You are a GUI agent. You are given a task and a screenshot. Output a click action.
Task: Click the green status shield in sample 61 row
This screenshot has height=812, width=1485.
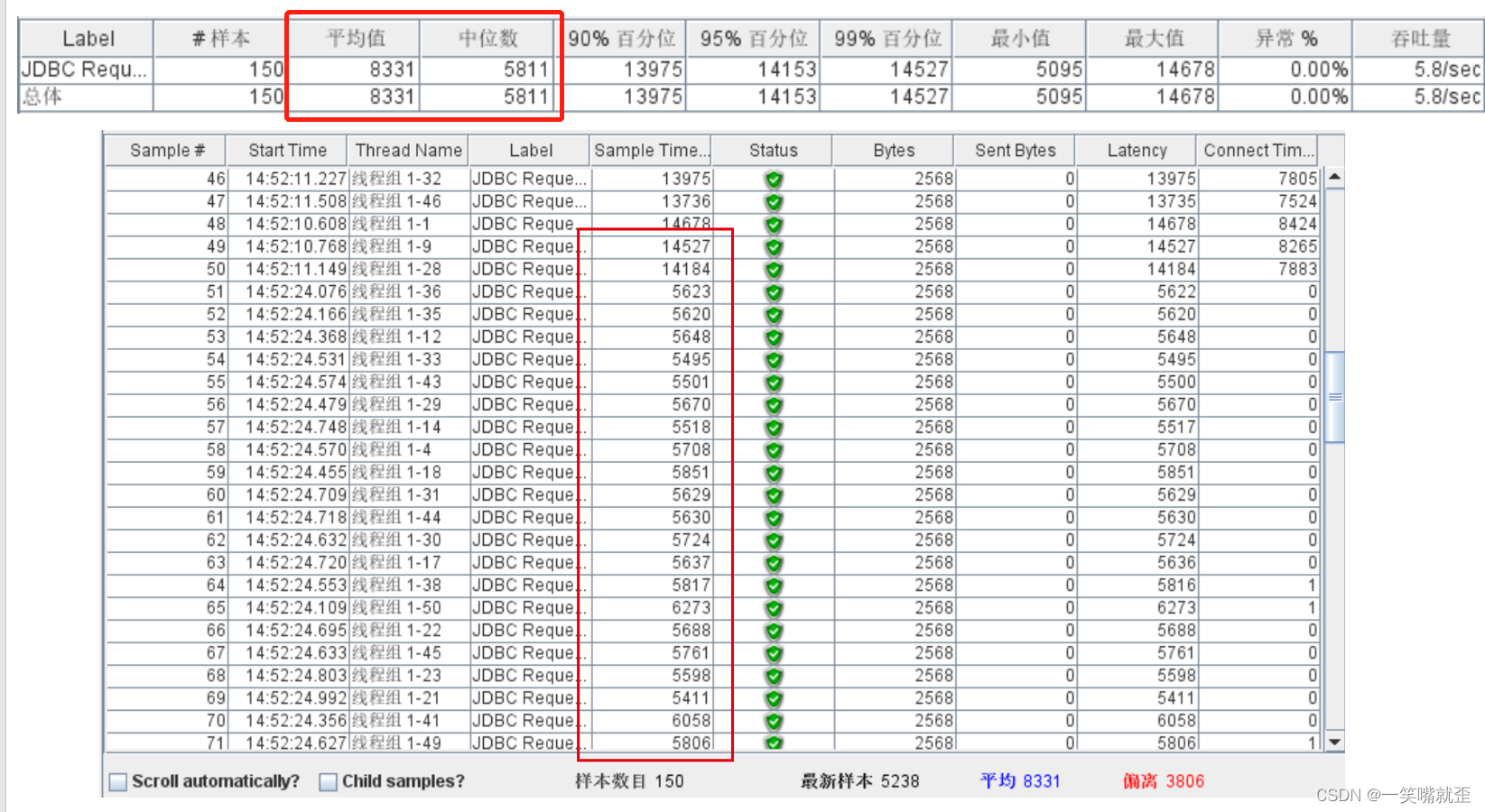[774, 518]
